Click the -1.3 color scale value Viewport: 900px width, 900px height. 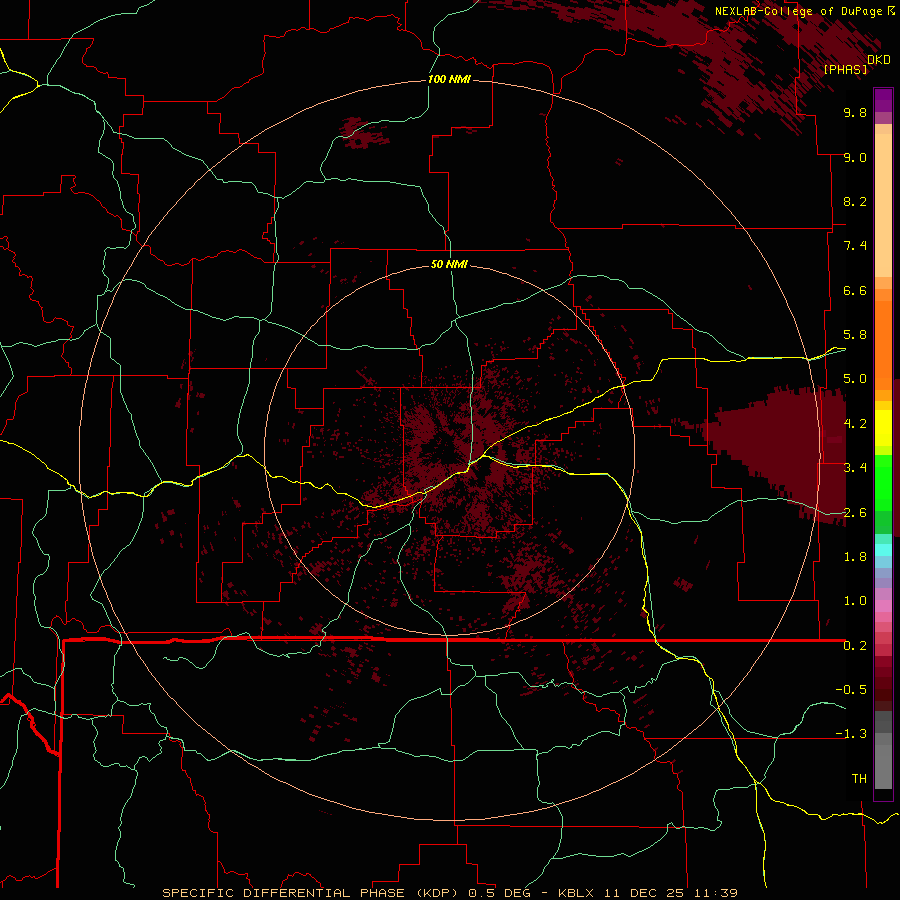851,734
